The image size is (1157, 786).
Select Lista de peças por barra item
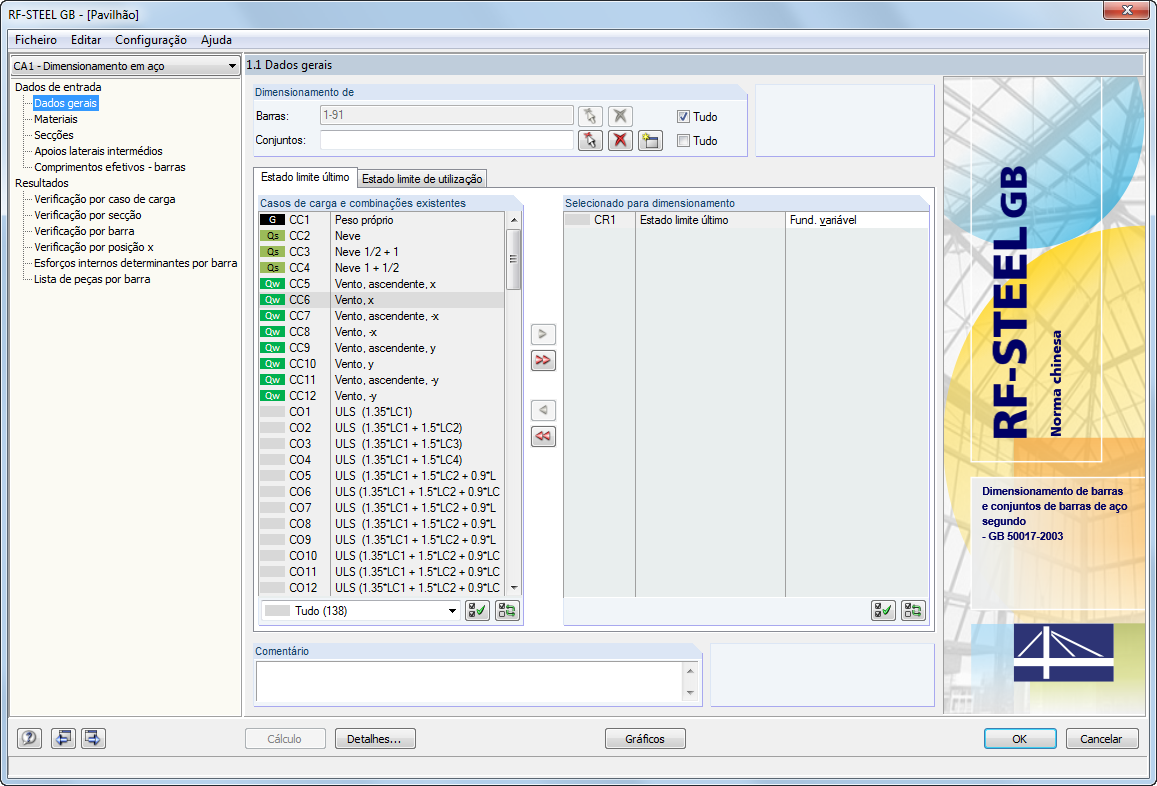pyautogui.click(x=92, y=279)
